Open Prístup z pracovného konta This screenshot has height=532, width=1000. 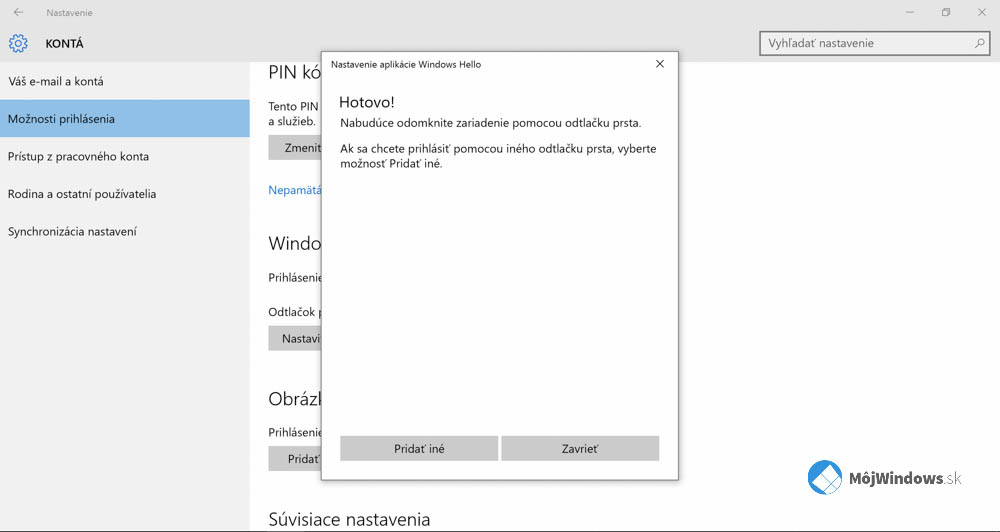pyautogui.click(x=125, y=156)
